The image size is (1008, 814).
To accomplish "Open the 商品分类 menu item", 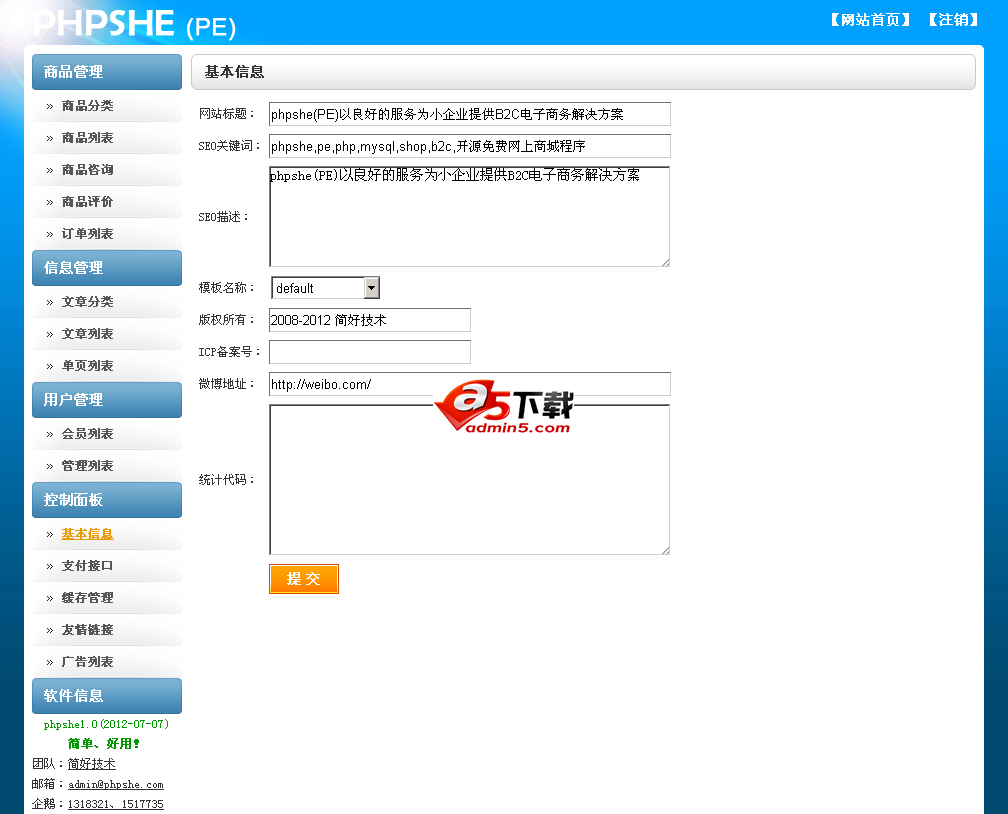I will click(x=87, y=105).
